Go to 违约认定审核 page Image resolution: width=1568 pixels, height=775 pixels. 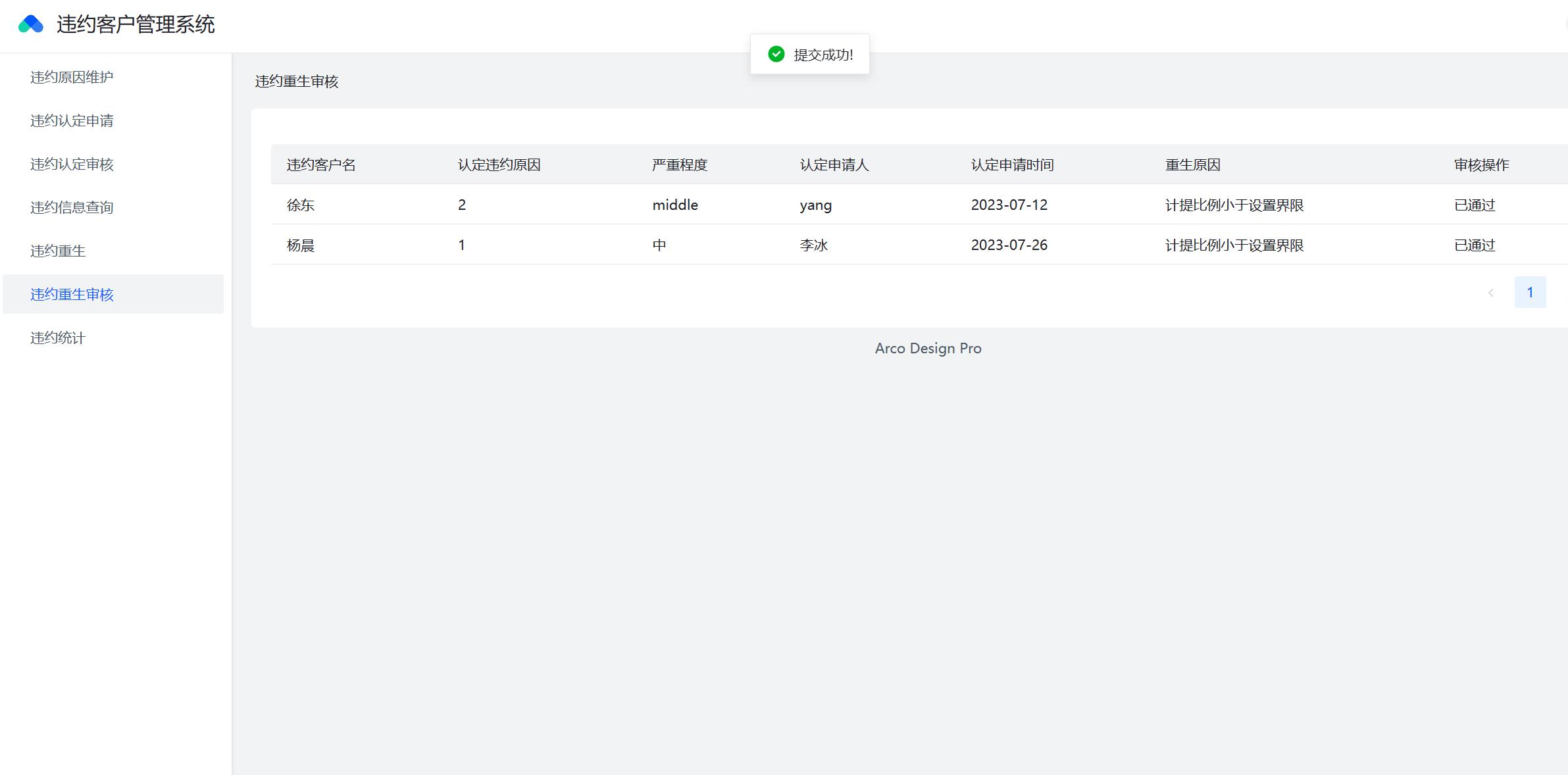(x=72, y=164)
